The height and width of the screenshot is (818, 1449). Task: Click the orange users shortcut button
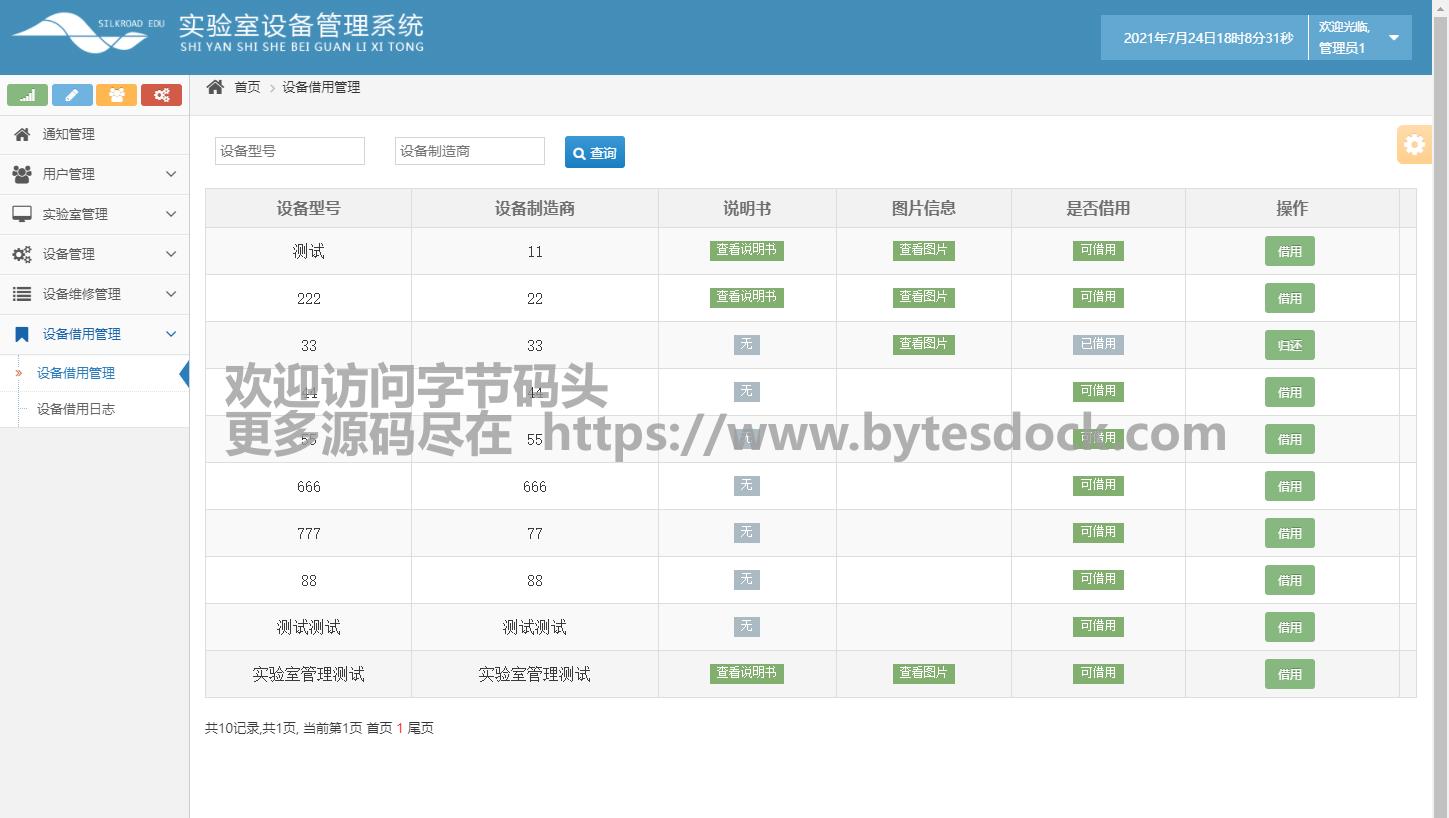click(116, 95)
